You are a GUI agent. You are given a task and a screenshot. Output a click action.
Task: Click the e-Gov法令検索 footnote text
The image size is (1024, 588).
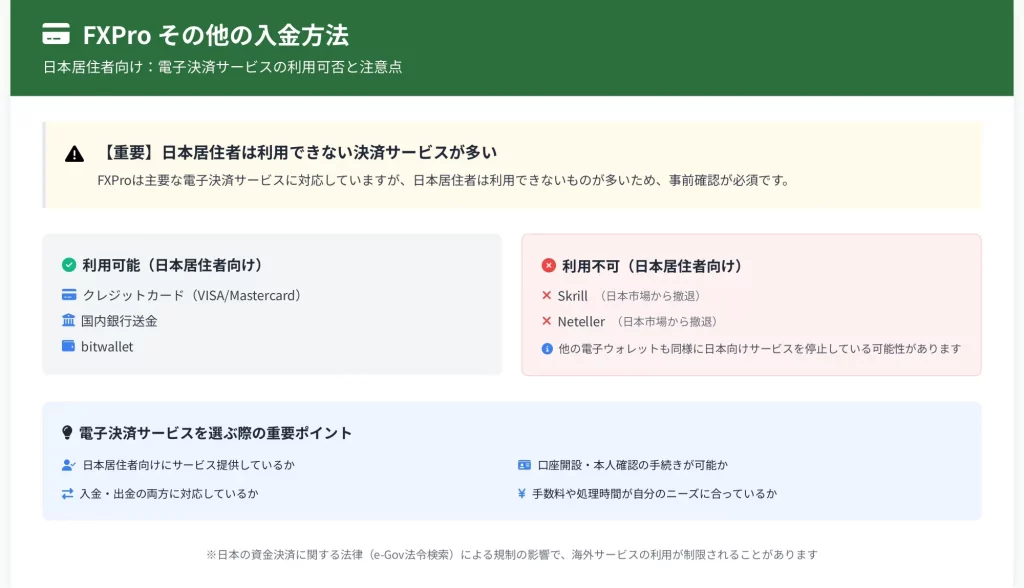pyautogui.click(x=415, y=555)
